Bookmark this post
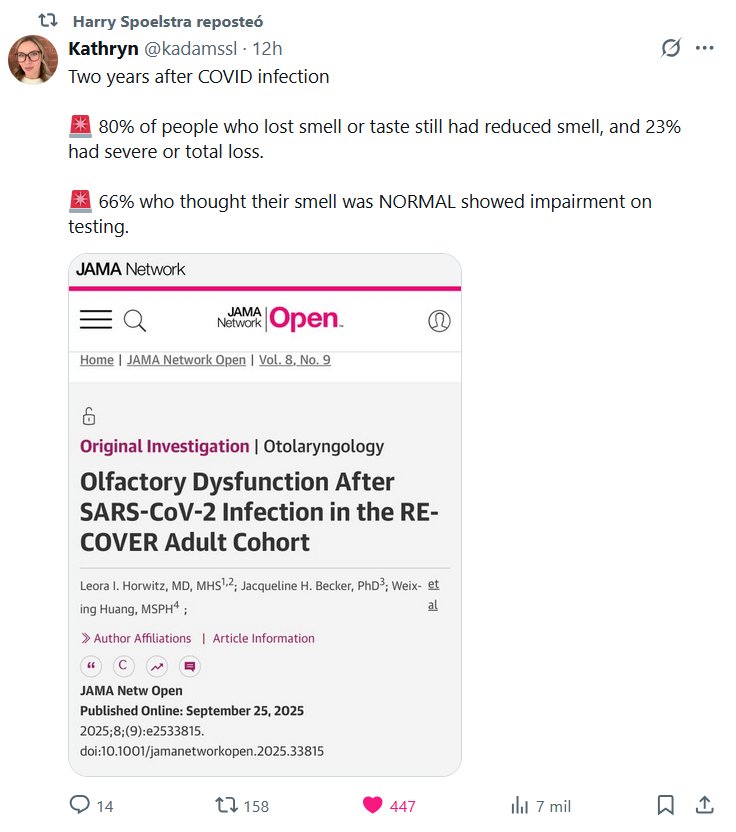The image size is (736, 832). (665, 805)
